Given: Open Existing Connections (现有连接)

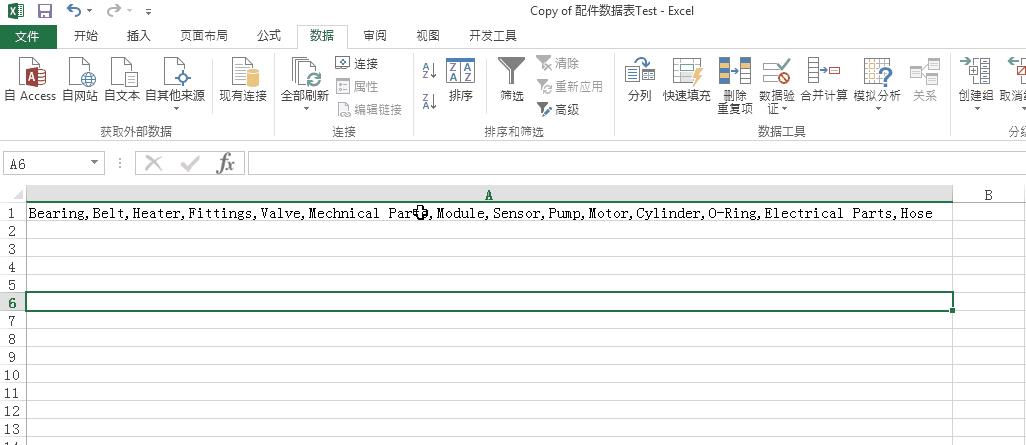Looking at the screenshot, I should click(243, 79).
